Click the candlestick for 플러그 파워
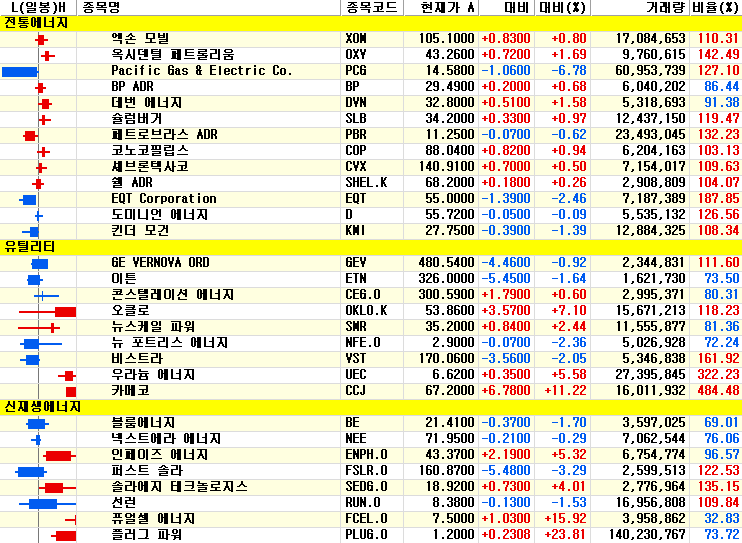The width and height of the screenshot is (742, 543). click(x=63, y=536)
